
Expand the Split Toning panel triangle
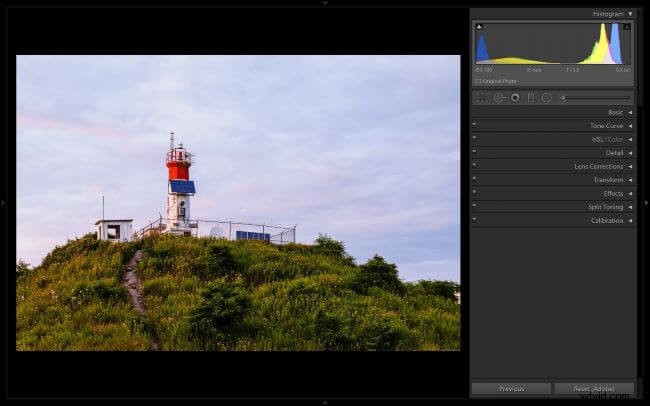630,207
